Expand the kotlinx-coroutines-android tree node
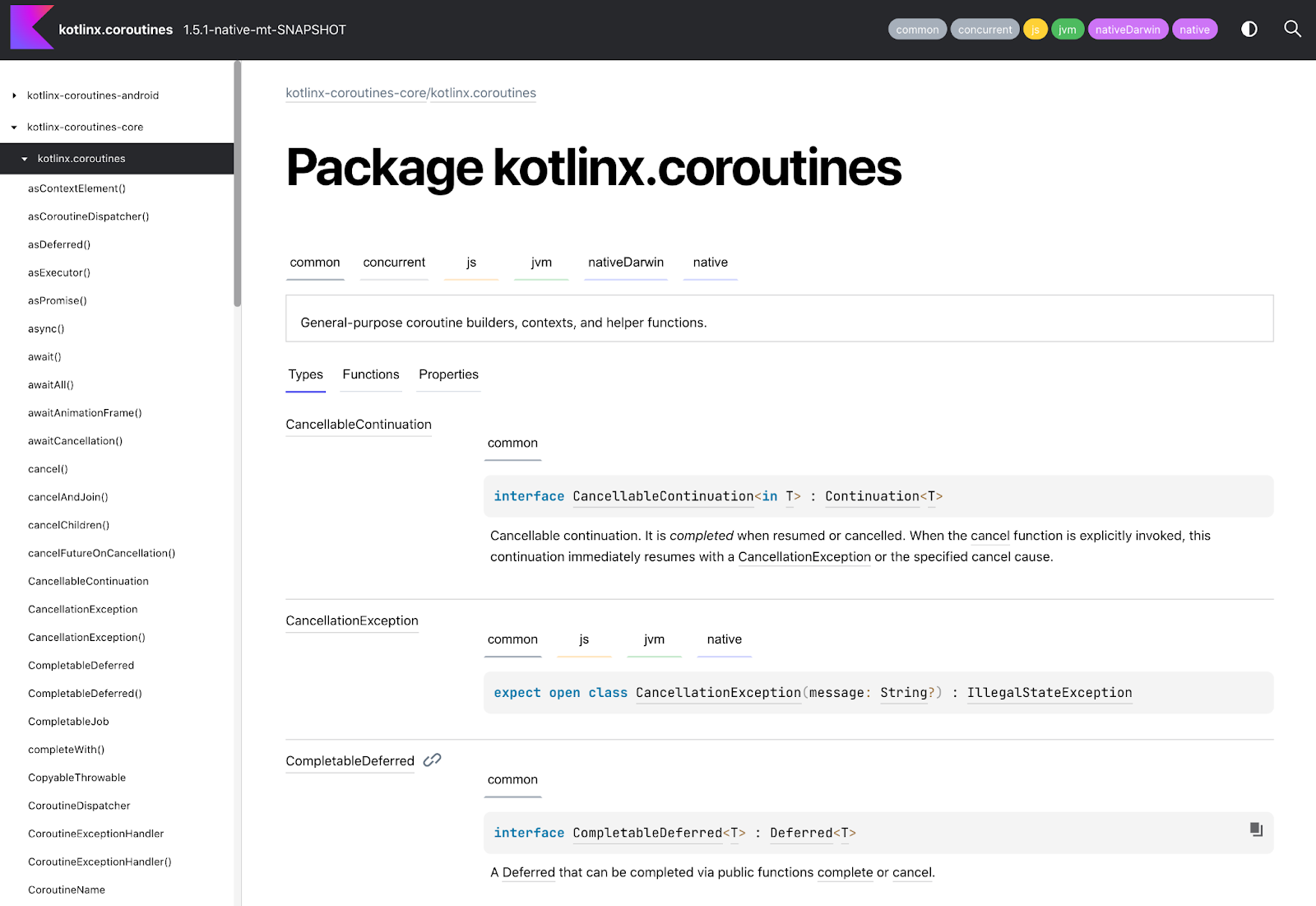 click(15, 95)
